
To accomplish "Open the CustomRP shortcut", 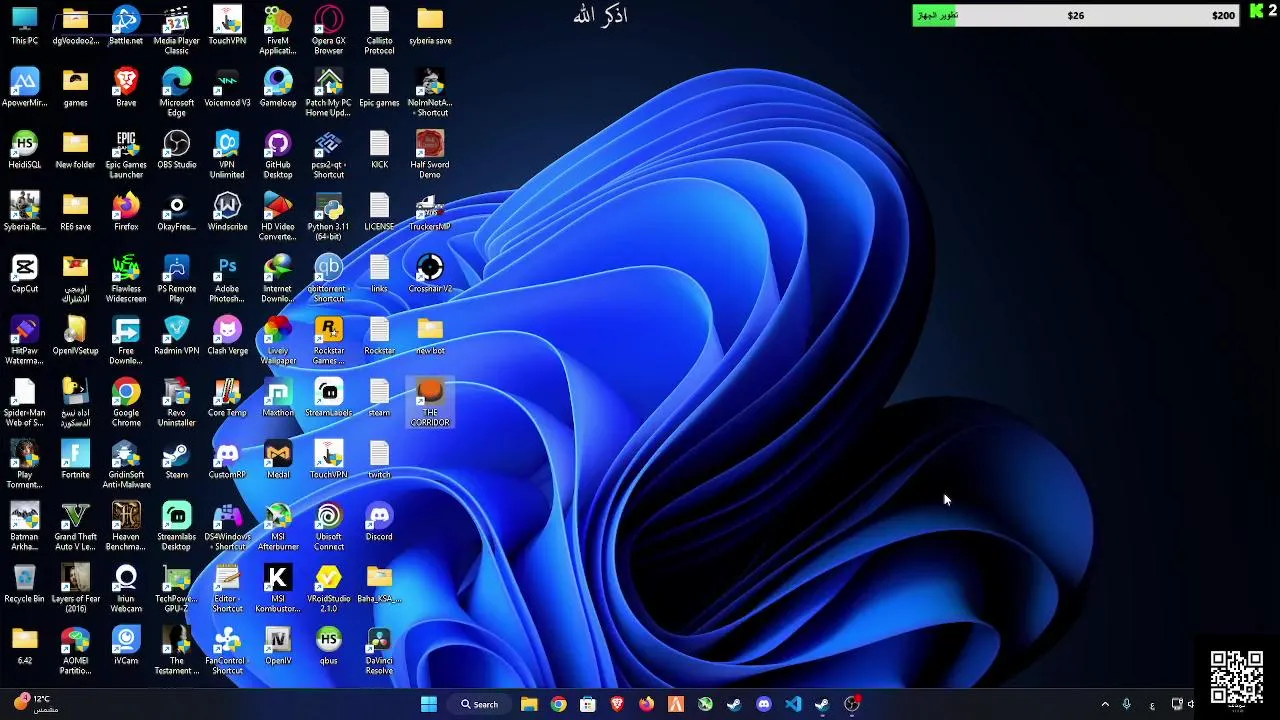I will pos(227,460).
